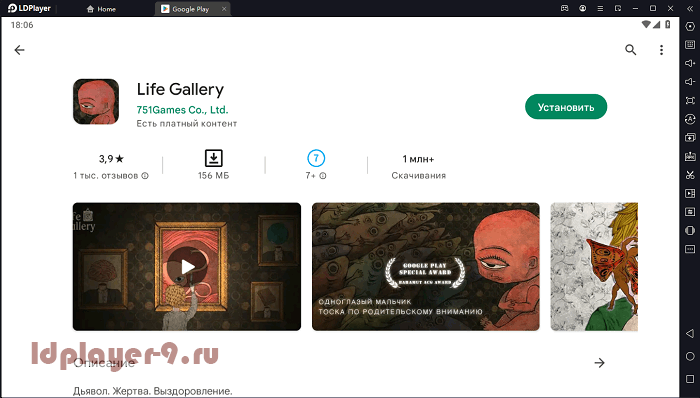The height and width of the screenshot is (398, 700).
Task: Open LDPlayer settings hexagon icon
Action: coord(690,27)
